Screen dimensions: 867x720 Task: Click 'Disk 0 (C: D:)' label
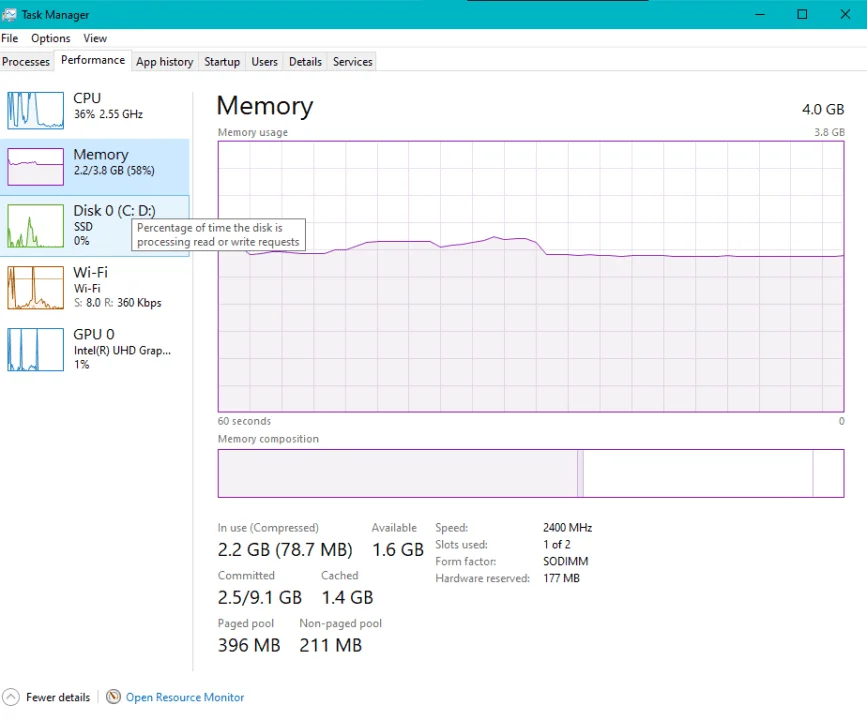click(114, 211)
